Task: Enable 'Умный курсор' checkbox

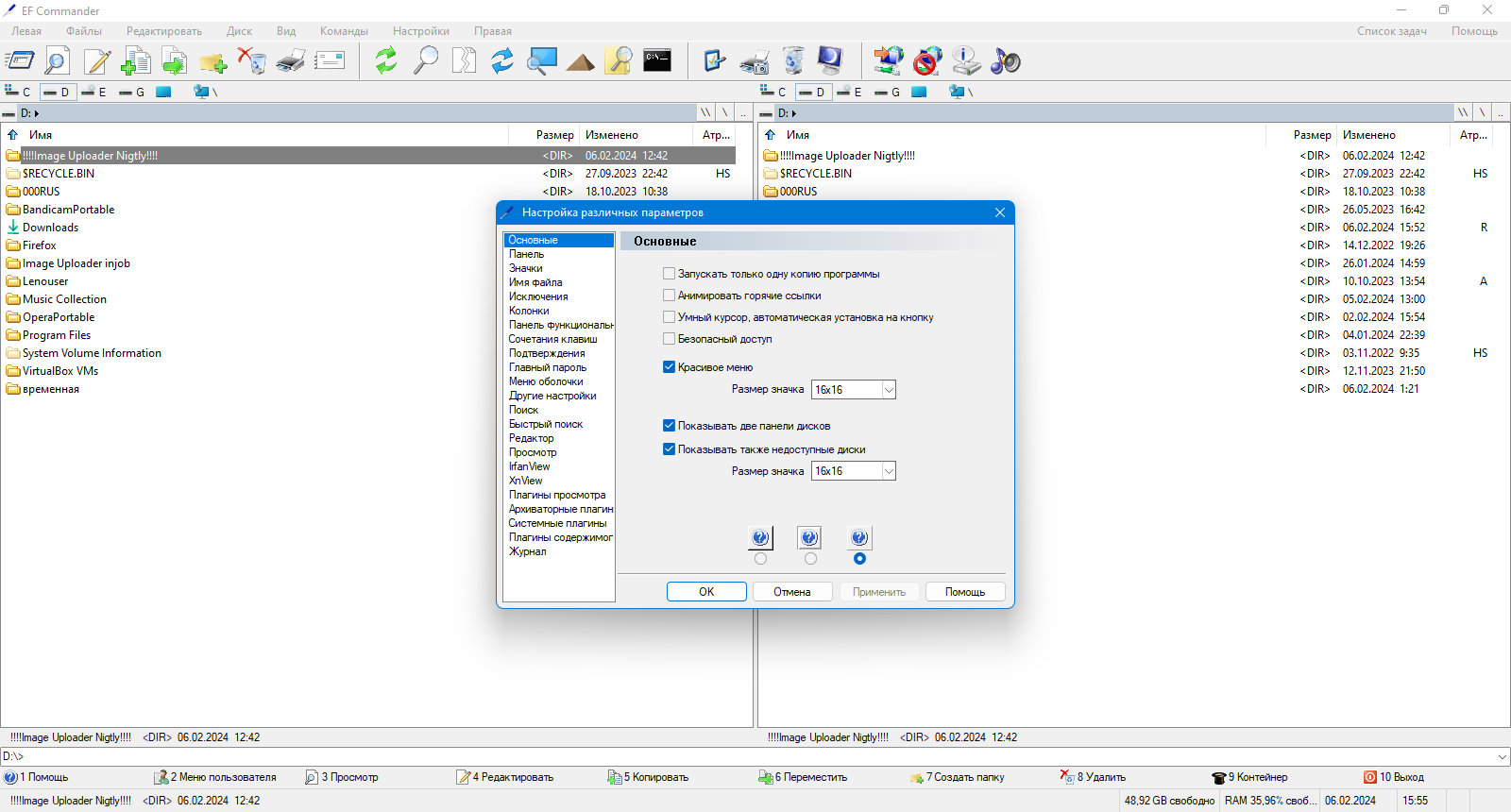Action: (669, 317)
